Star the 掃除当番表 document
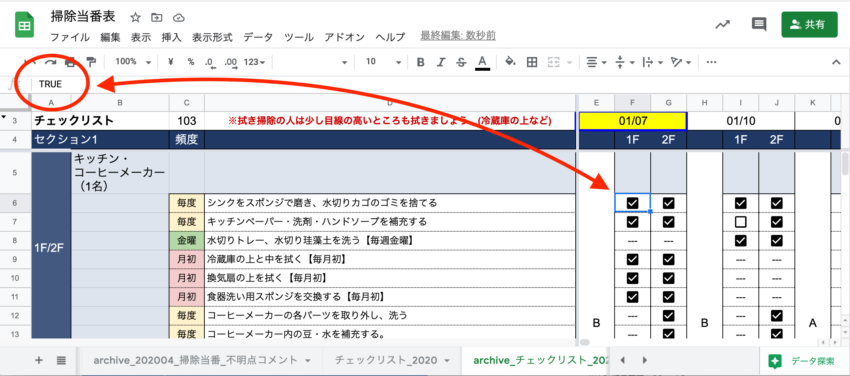 tap(136, 18)
